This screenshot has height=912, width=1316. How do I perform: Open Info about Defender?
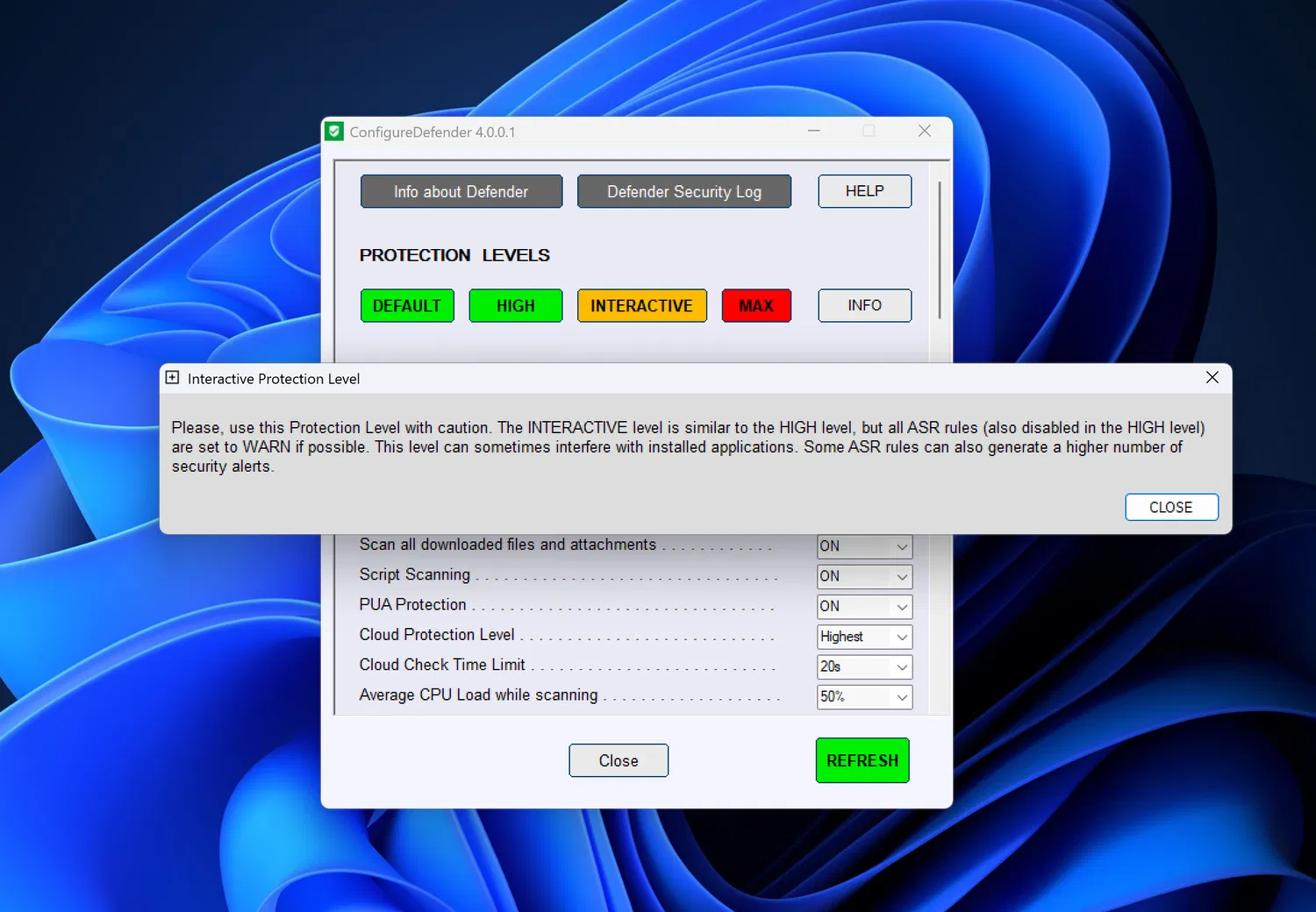[x=461, y=191]
